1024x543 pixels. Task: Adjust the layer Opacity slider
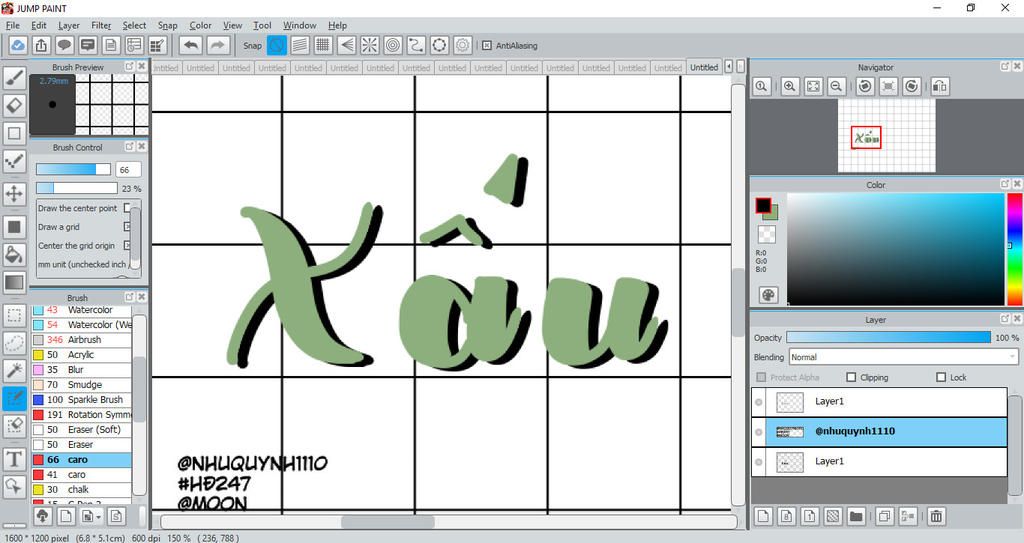pos(888,338)
